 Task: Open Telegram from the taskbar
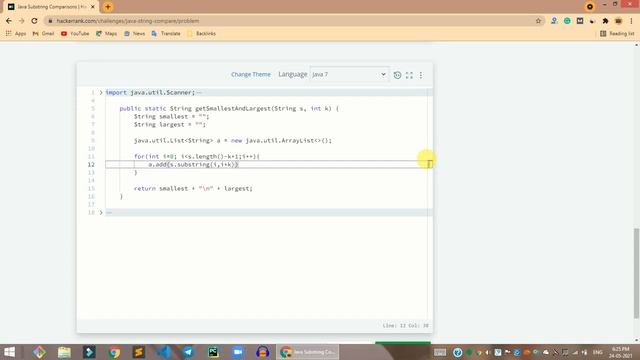coord(188,352)
